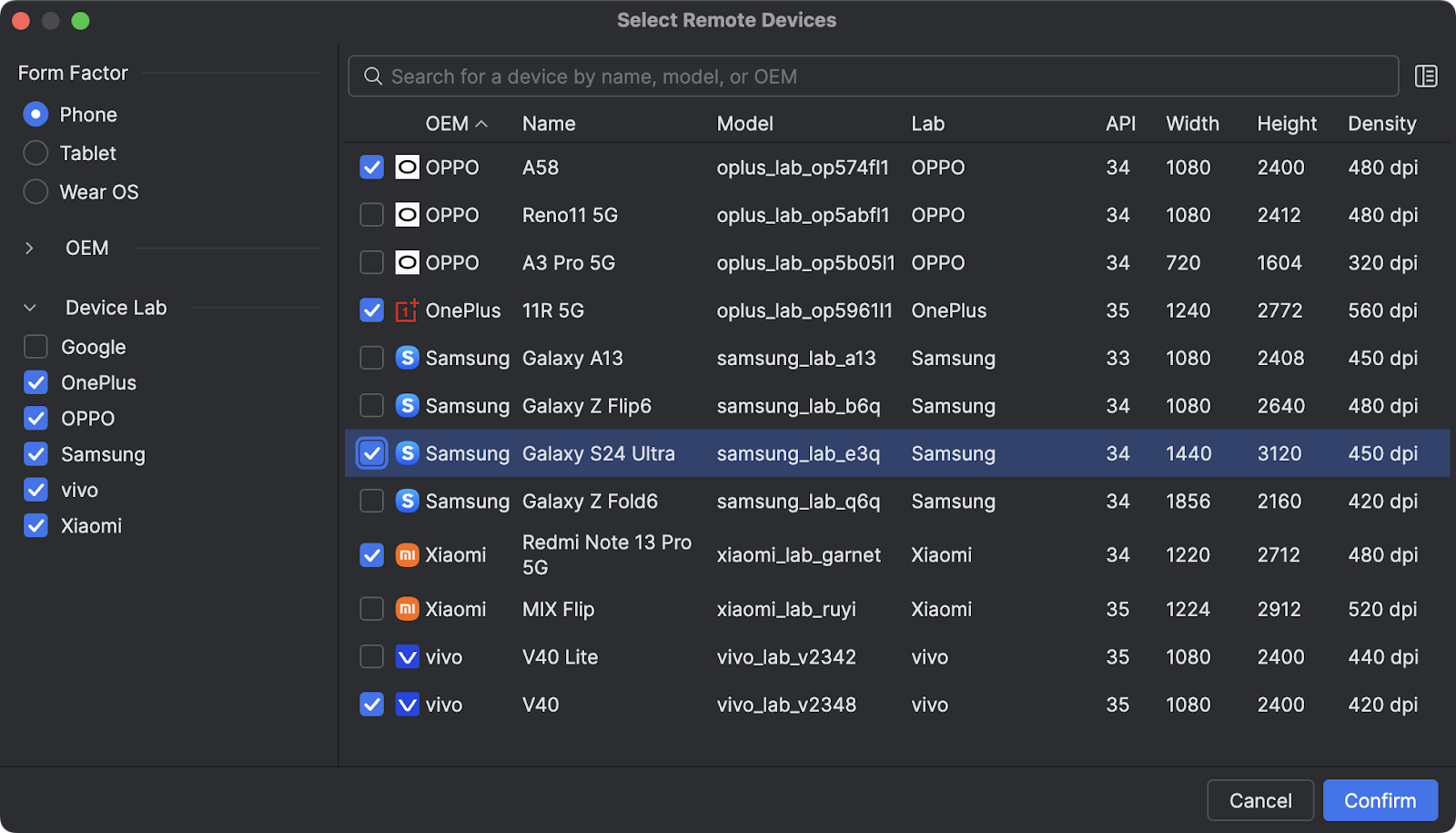Click the Redmi Note 13 Pro 5G name cell
This screenshot has width=1456, height=833.
point(607,554)
